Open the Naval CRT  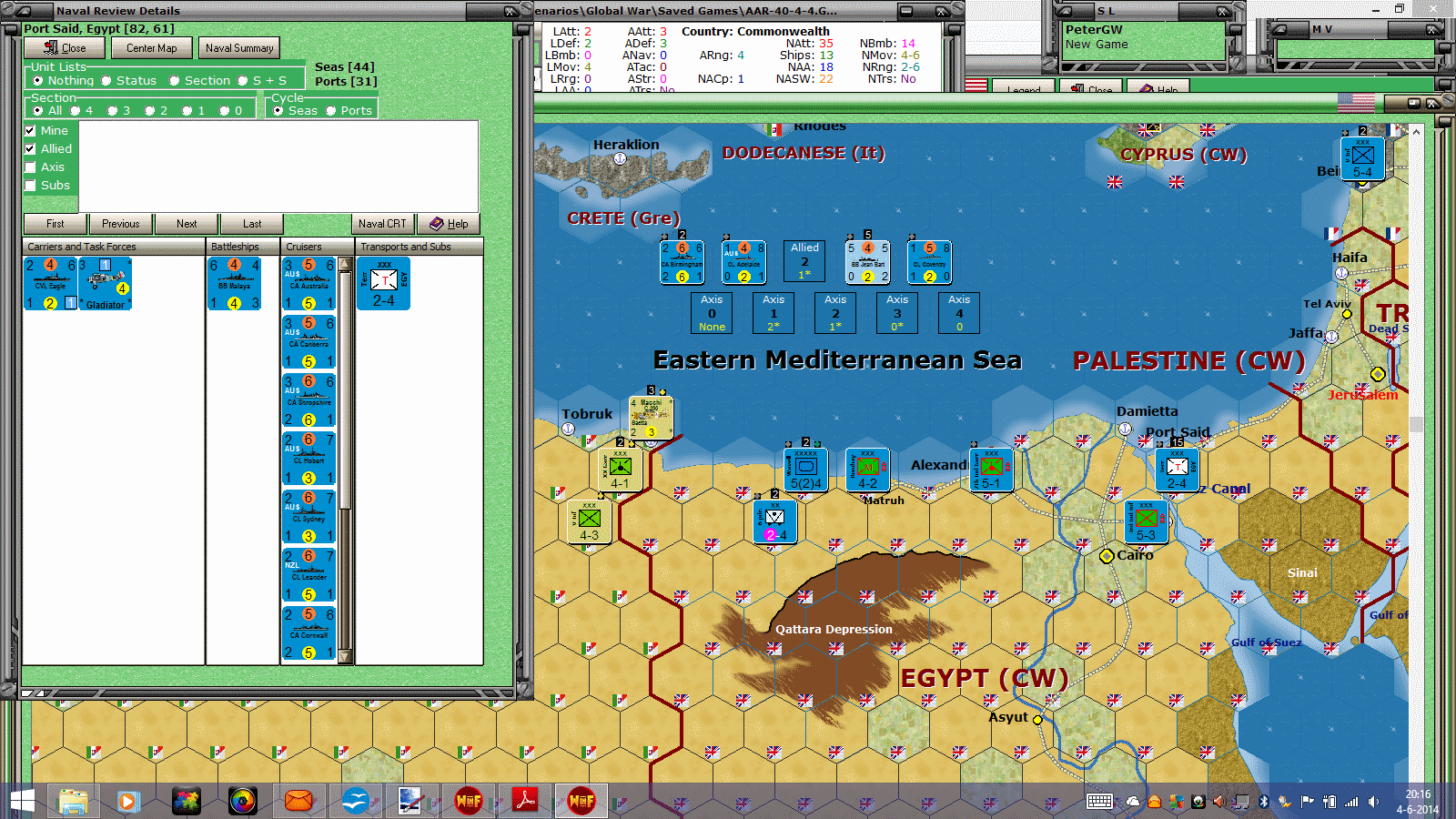coord(382,224)
